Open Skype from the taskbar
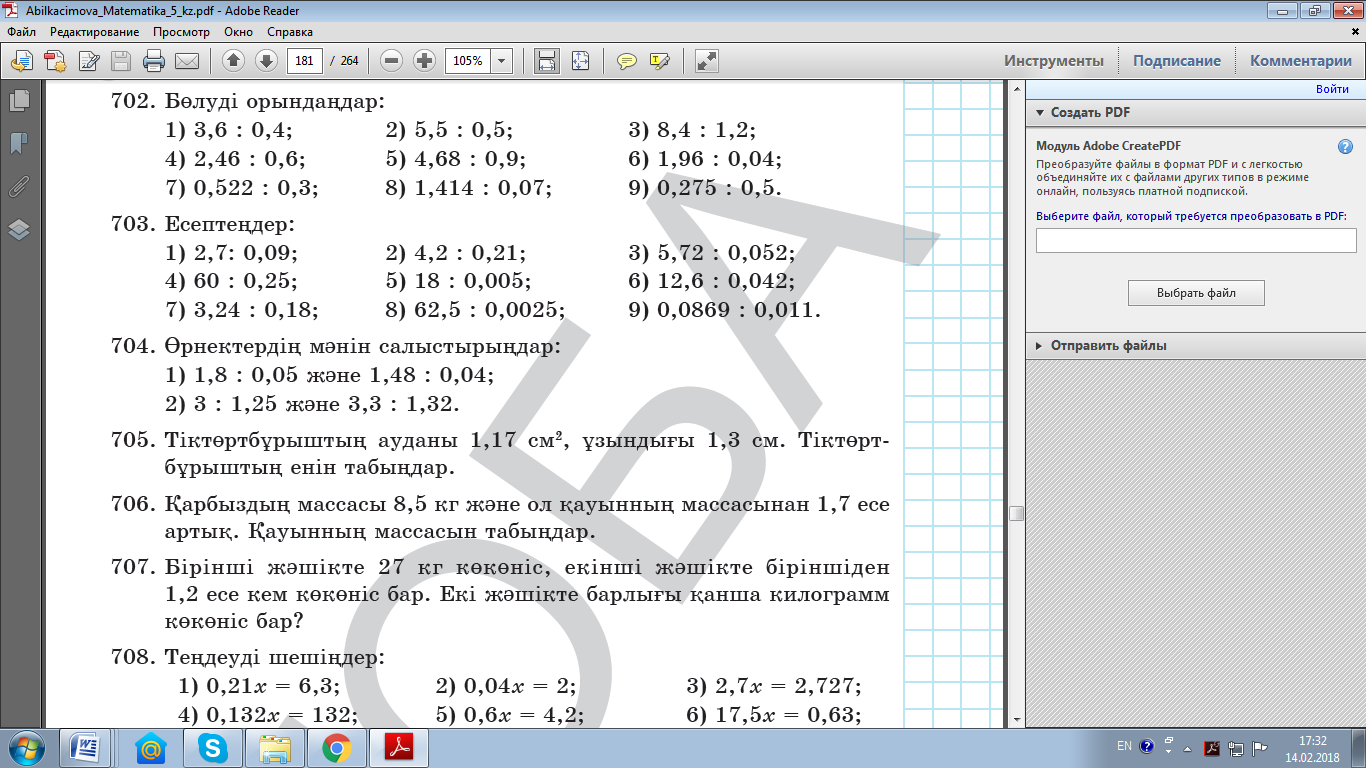 213,748
